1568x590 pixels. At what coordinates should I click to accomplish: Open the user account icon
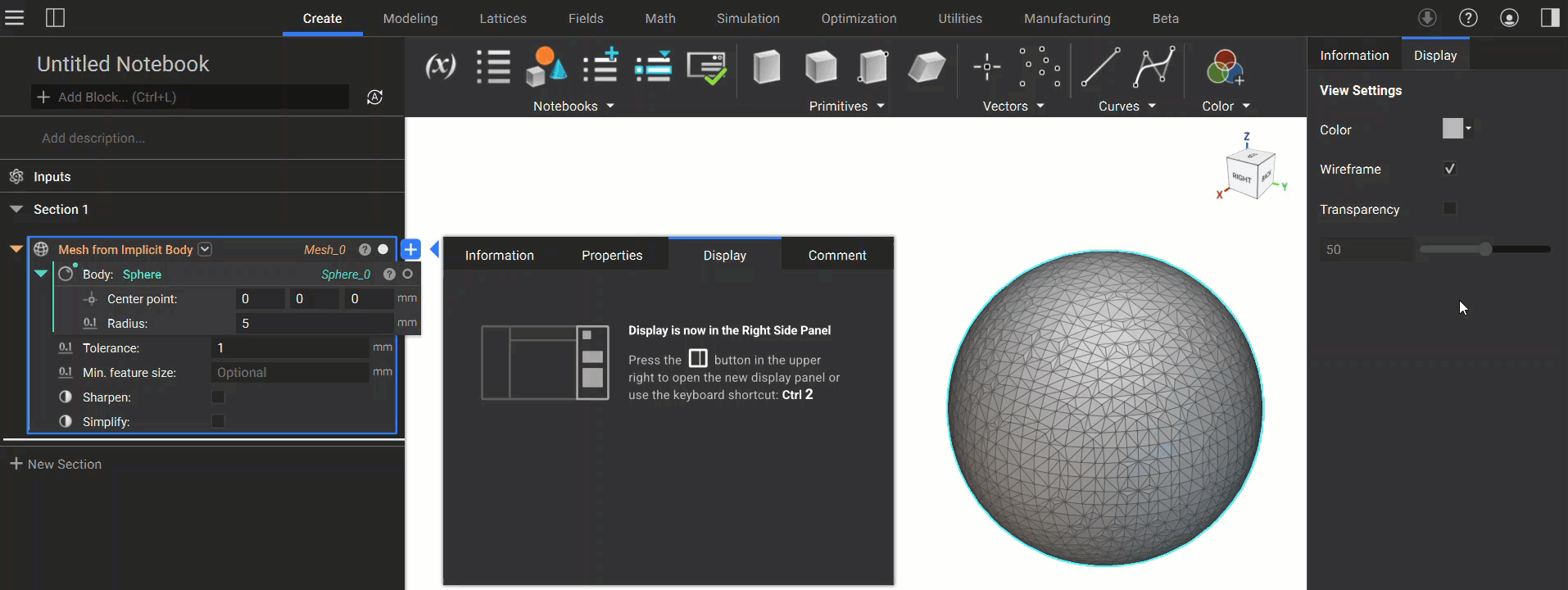pos(1509,17)
